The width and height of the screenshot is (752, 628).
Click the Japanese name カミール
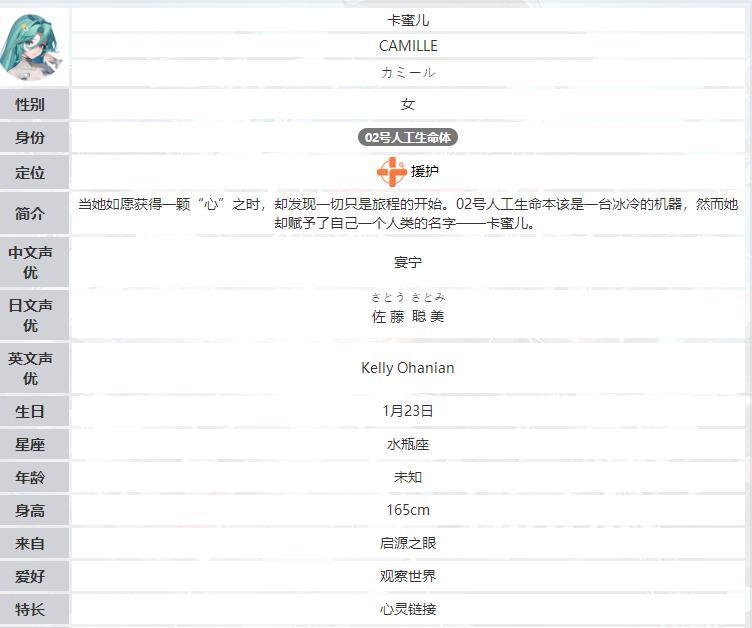pyautogui.click(x=408, y=73)
